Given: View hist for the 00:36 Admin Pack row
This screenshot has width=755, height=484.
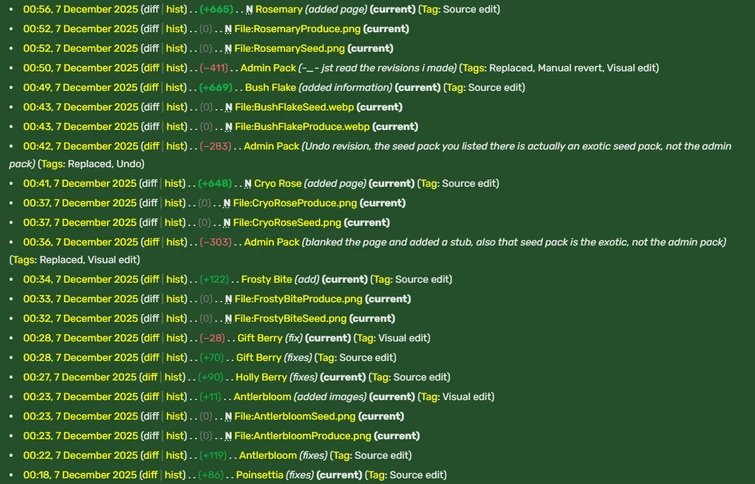Looking at the screenshot, I should (175, 242).
